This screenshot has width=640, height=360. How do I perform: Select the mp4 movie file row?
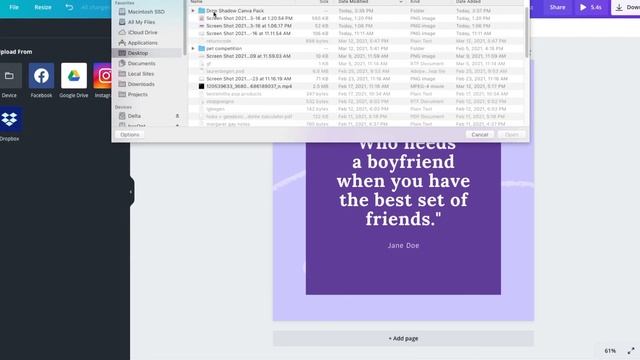click(356, 86)
